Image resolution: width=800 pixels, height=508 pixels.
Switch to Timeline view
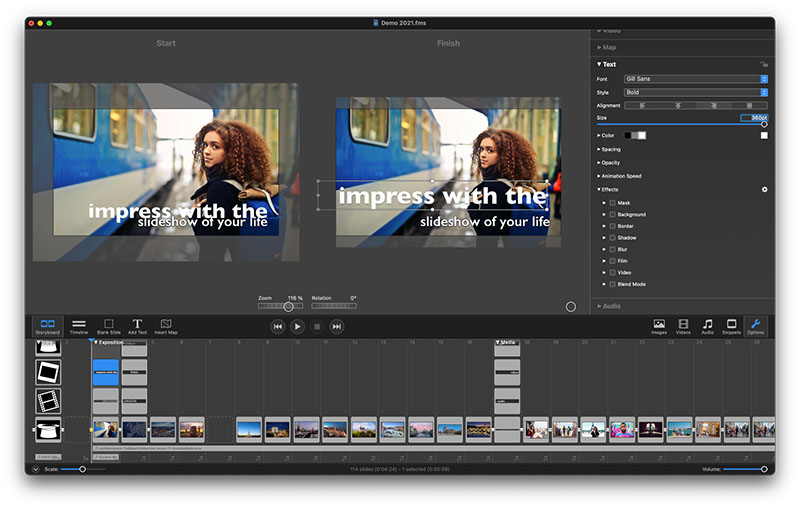79,326
